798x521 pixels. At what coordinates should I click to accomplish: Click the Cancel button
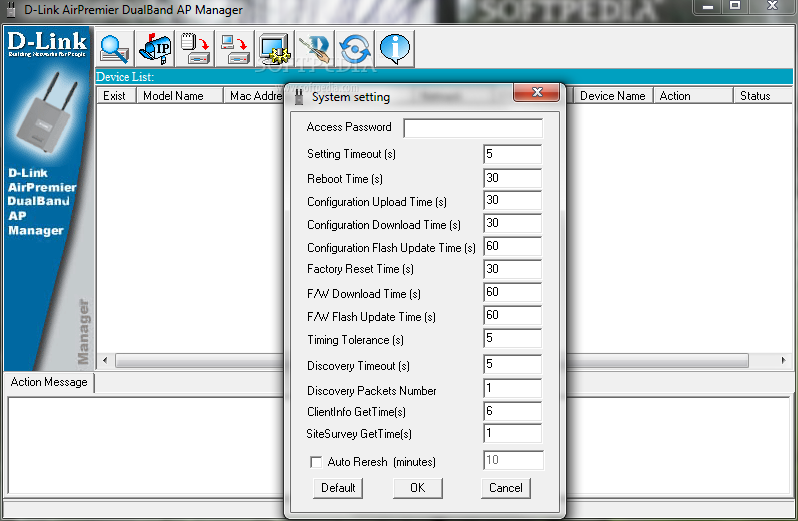click(506, 488)
